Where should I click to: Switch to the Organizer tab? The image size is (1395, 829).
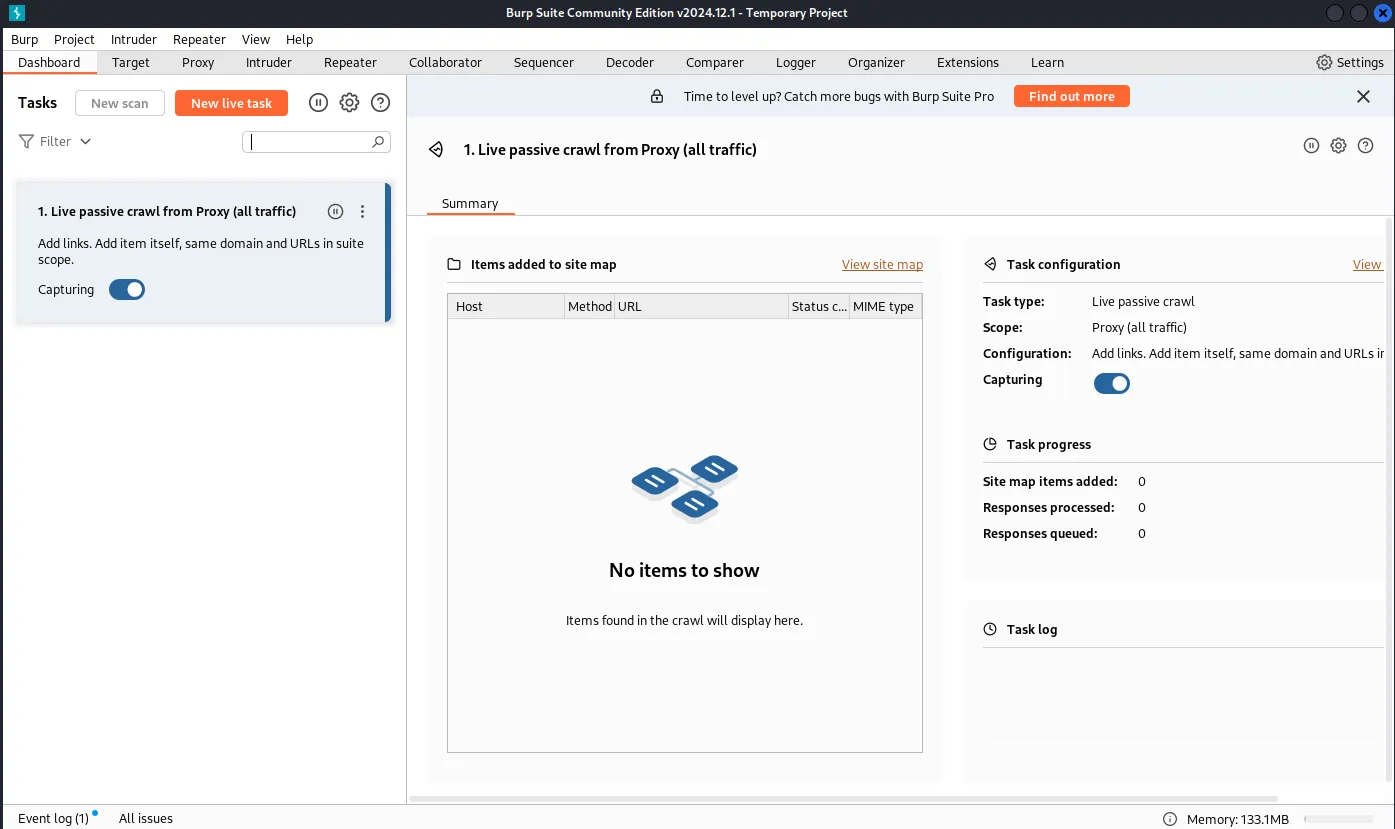(x=876, y=62)
